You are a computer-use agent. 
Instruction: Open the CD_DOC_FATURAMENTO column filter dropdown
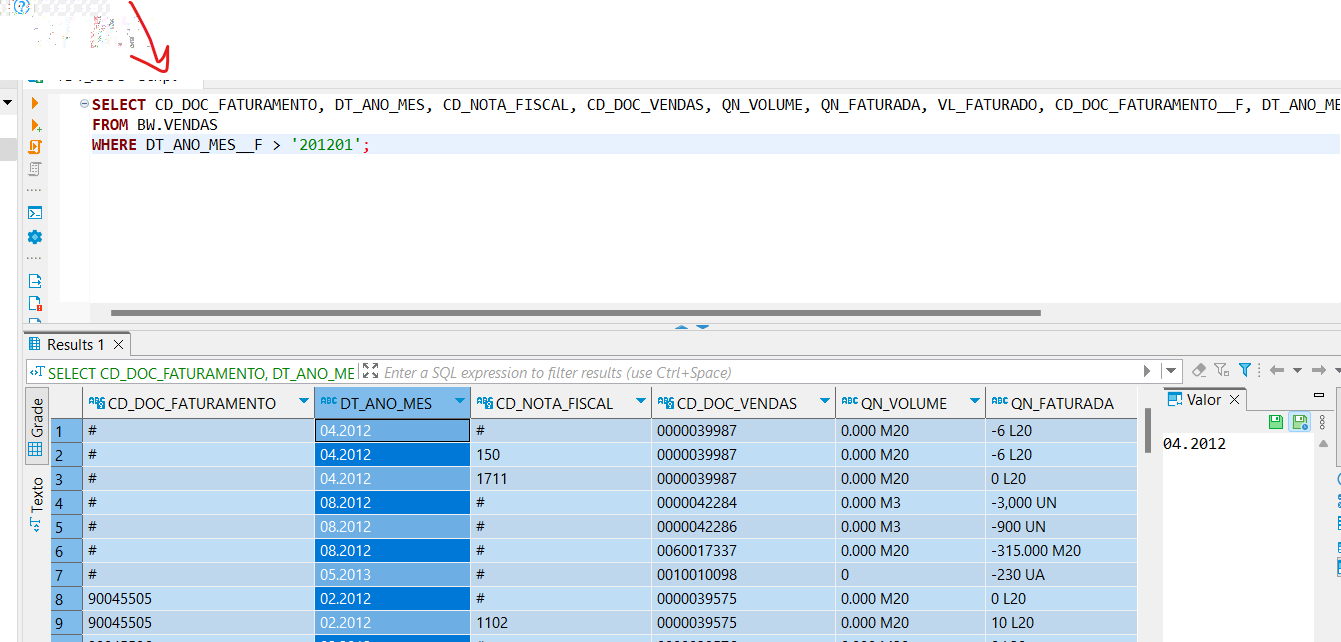coord(303,403)
